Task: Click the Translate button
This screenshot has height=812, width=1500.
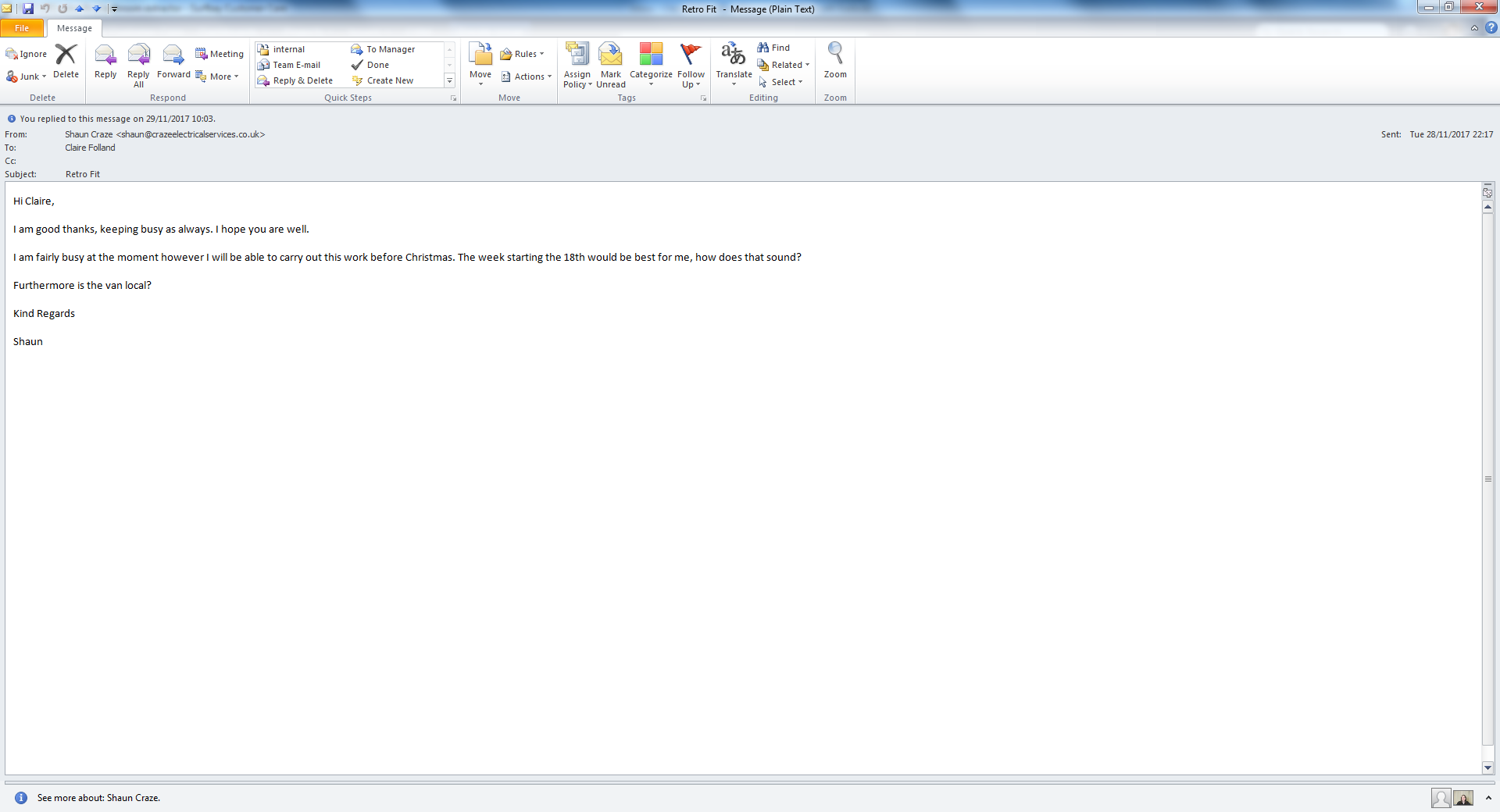Action: [734, 64]
